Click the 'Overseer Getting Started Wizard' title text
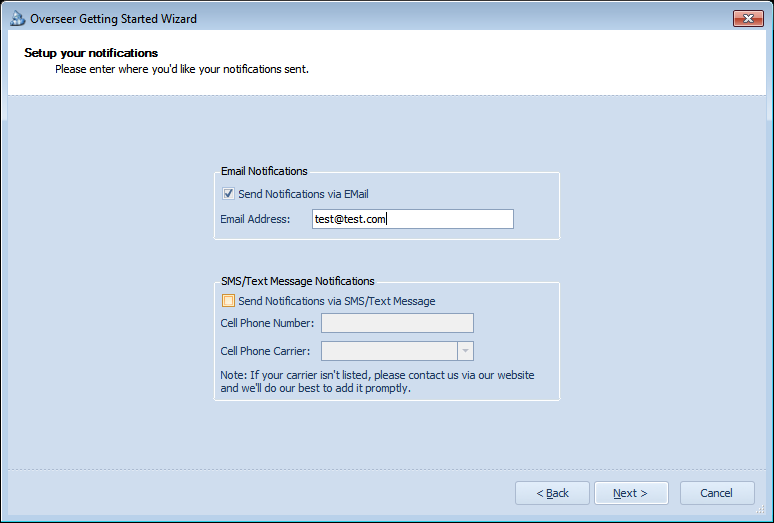 tap(114, 19)
